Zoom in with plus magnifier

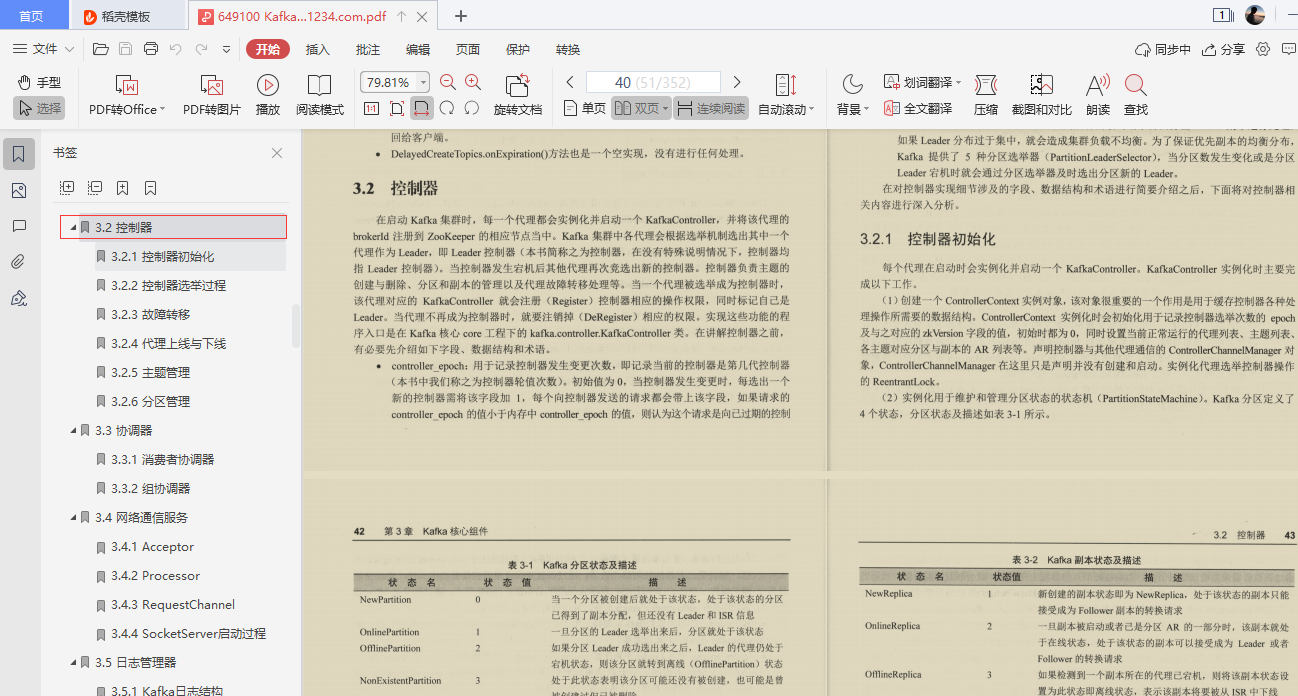tap(473, 82)
